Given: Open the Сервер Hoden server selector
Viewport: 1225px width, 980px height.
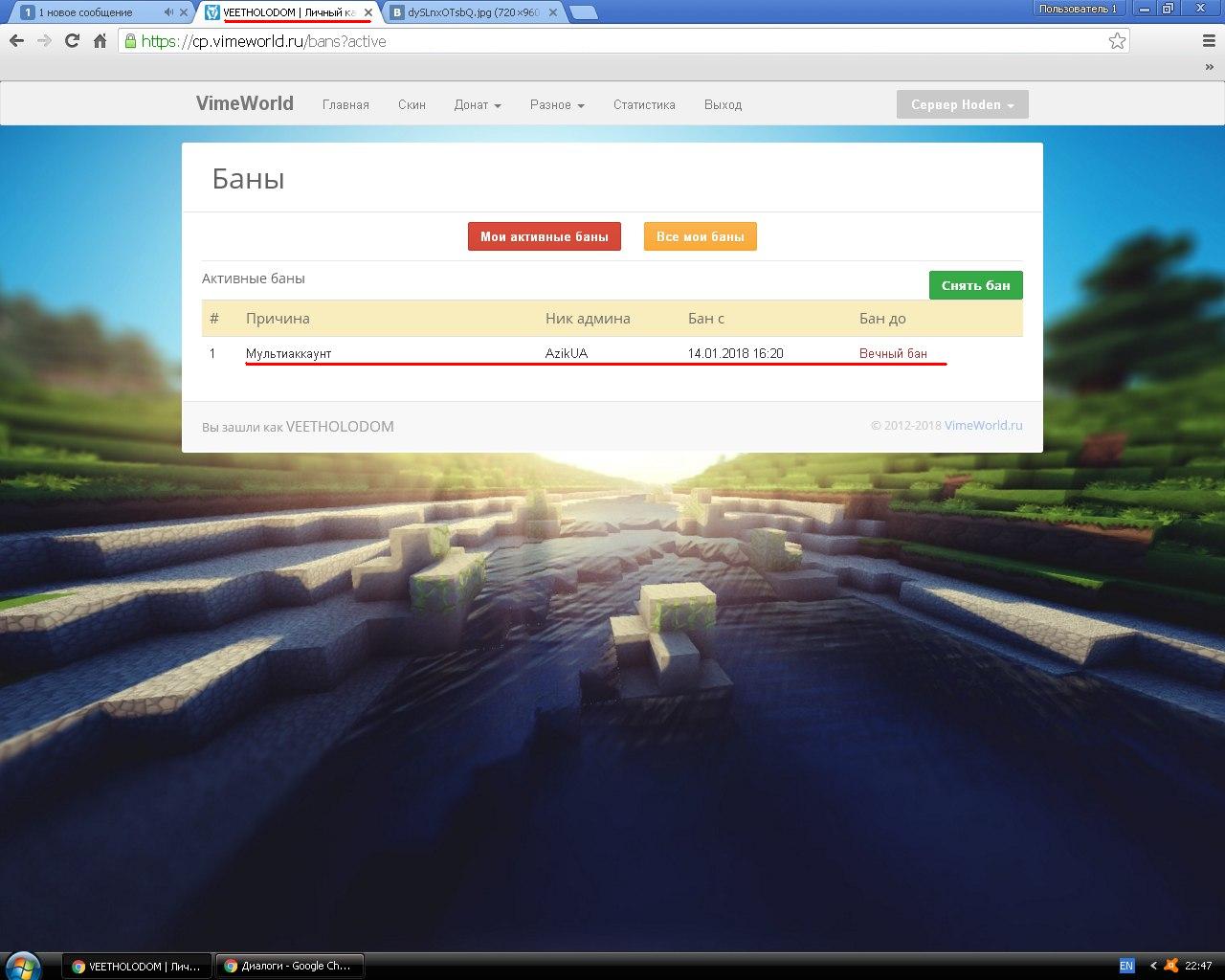Looking at the screenshot, I should click(962, 105).
